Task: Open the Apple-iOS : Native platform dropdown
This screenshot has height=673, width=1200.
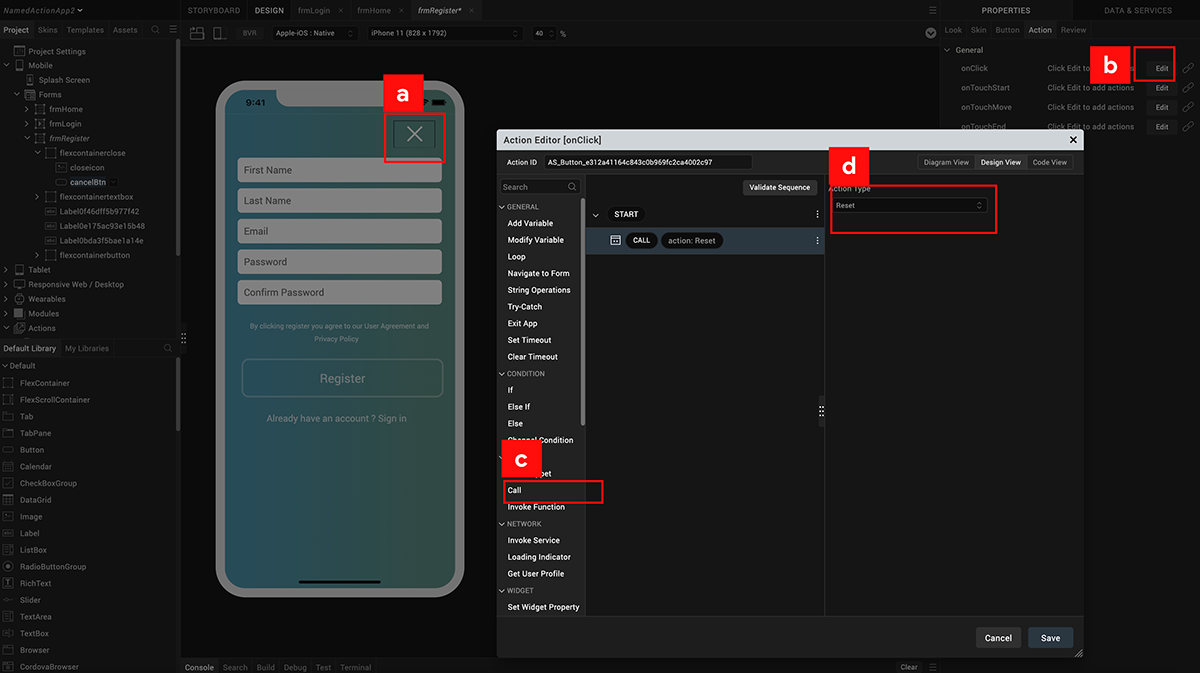Action: [x=315, y=34]
